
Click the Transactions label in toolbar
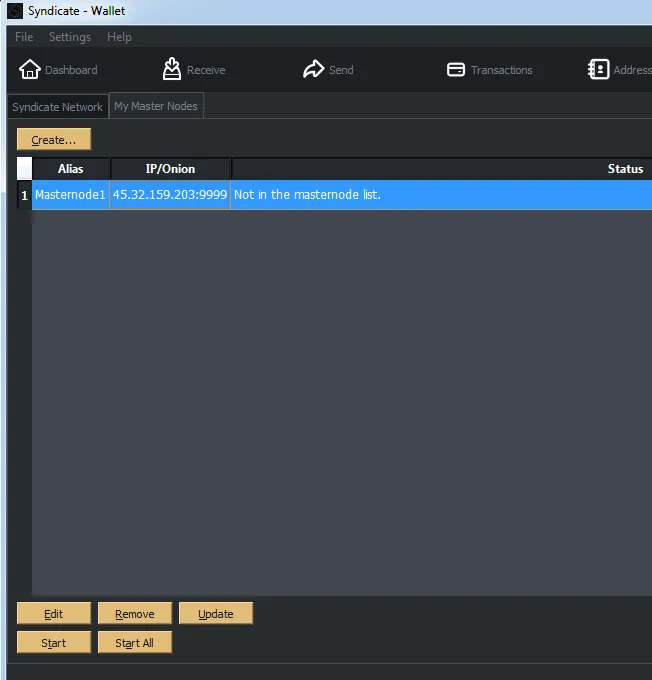(x=501, y=70)
